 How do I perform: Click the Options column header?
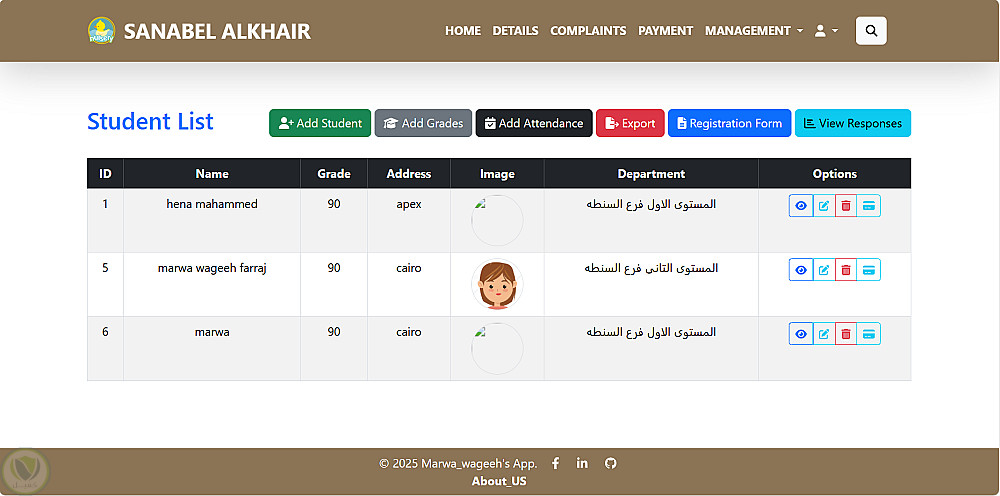click(x=835, y=173)
